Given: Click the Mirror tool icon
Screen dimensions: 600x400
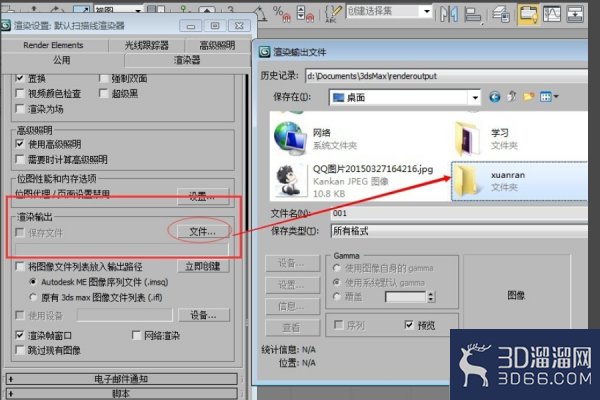Looking at the screenshot, I should click(448, 14).
